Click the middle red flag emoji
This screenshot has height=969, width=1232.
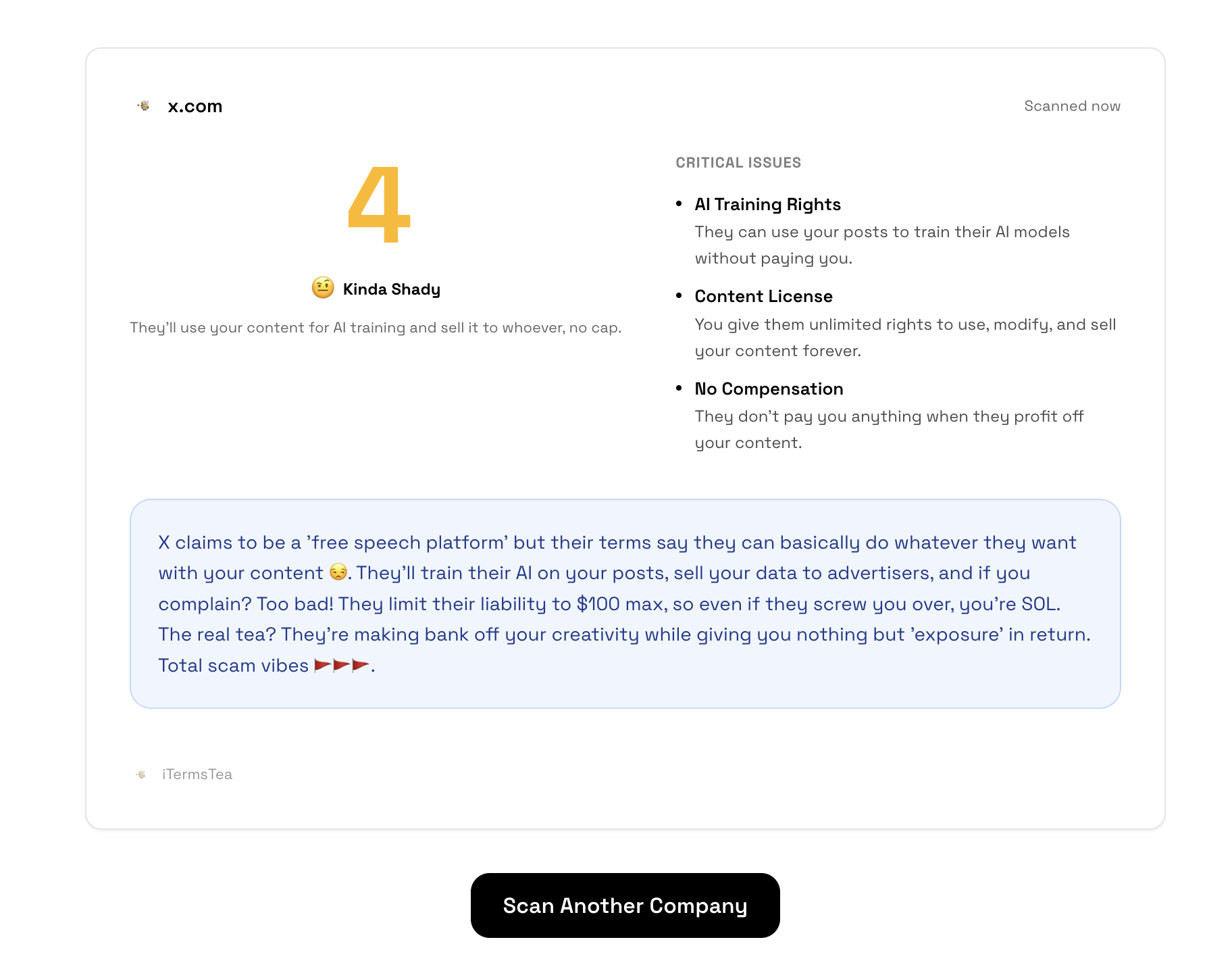click(x=340, y=665)
